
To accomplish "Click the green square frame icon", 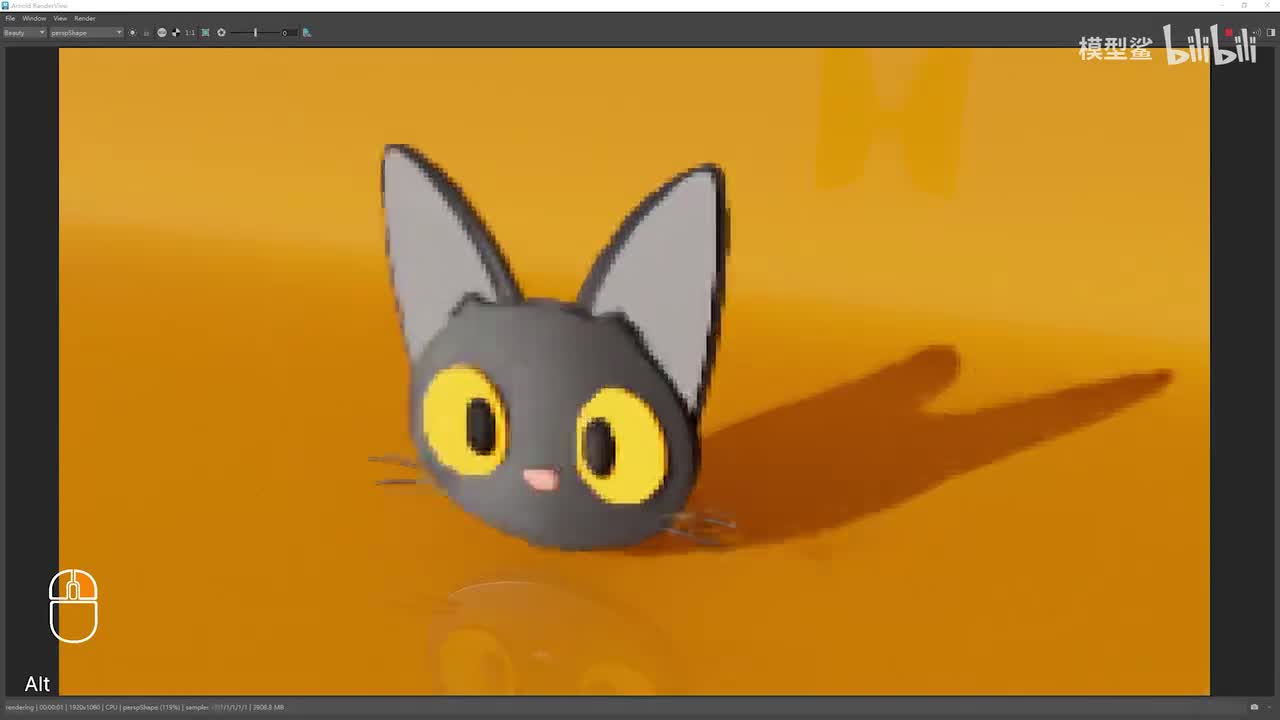I will [x=206, y=33].
